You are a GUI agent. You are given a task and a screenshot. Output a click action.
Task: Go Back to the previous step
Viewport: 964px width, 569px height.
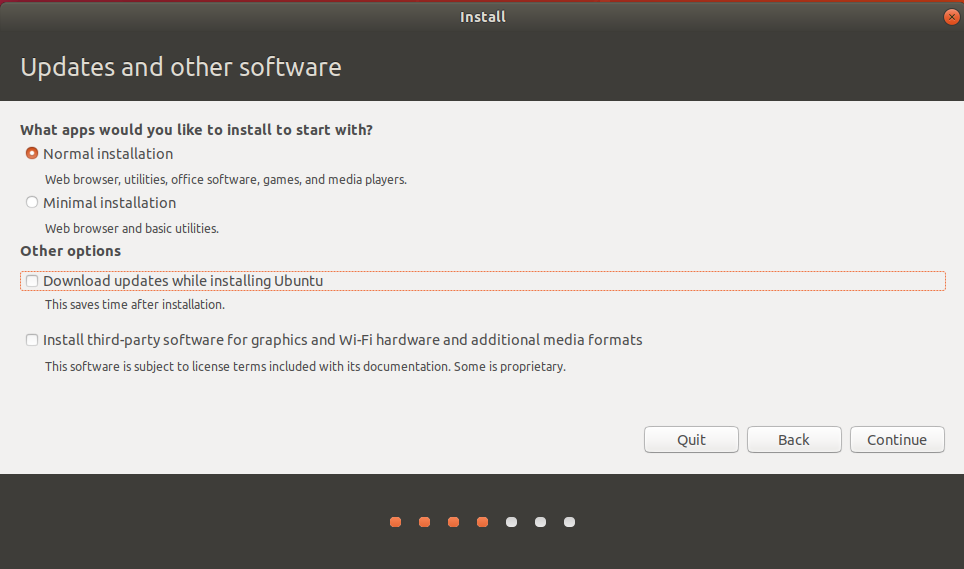click(x=794, y=440)
